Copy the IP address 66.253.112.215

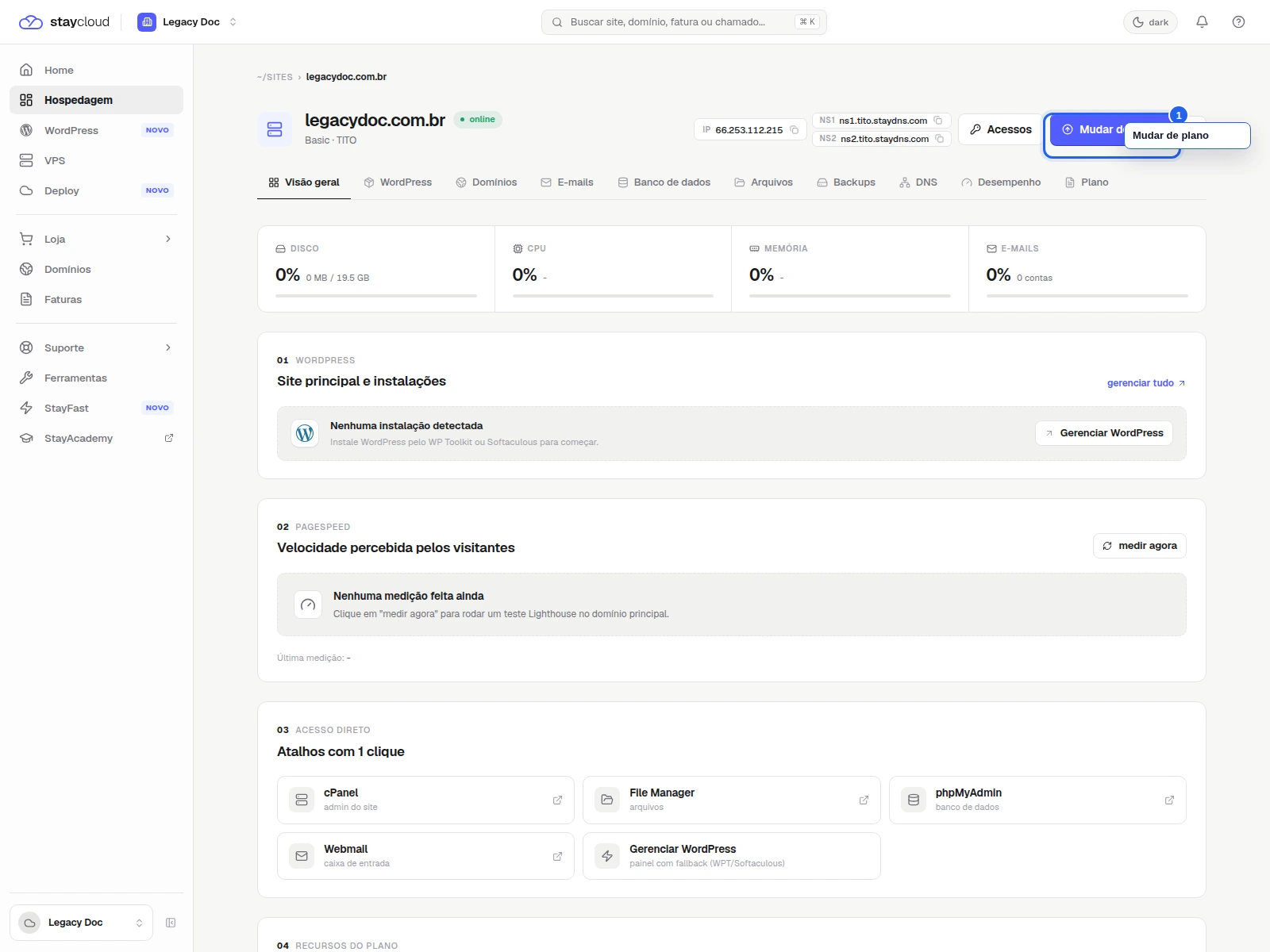[x=794, y=130]
